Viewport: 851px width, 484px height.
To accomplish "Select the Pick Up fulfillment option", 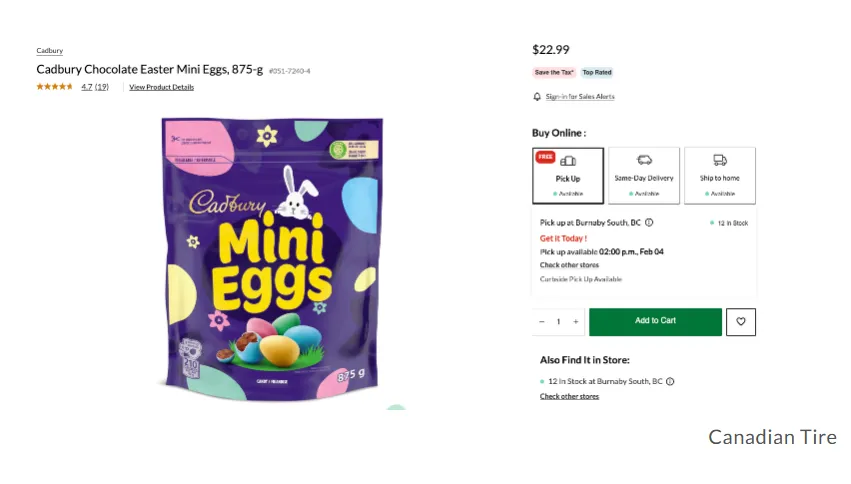I will pyautogui.click(x=568, y=175).
